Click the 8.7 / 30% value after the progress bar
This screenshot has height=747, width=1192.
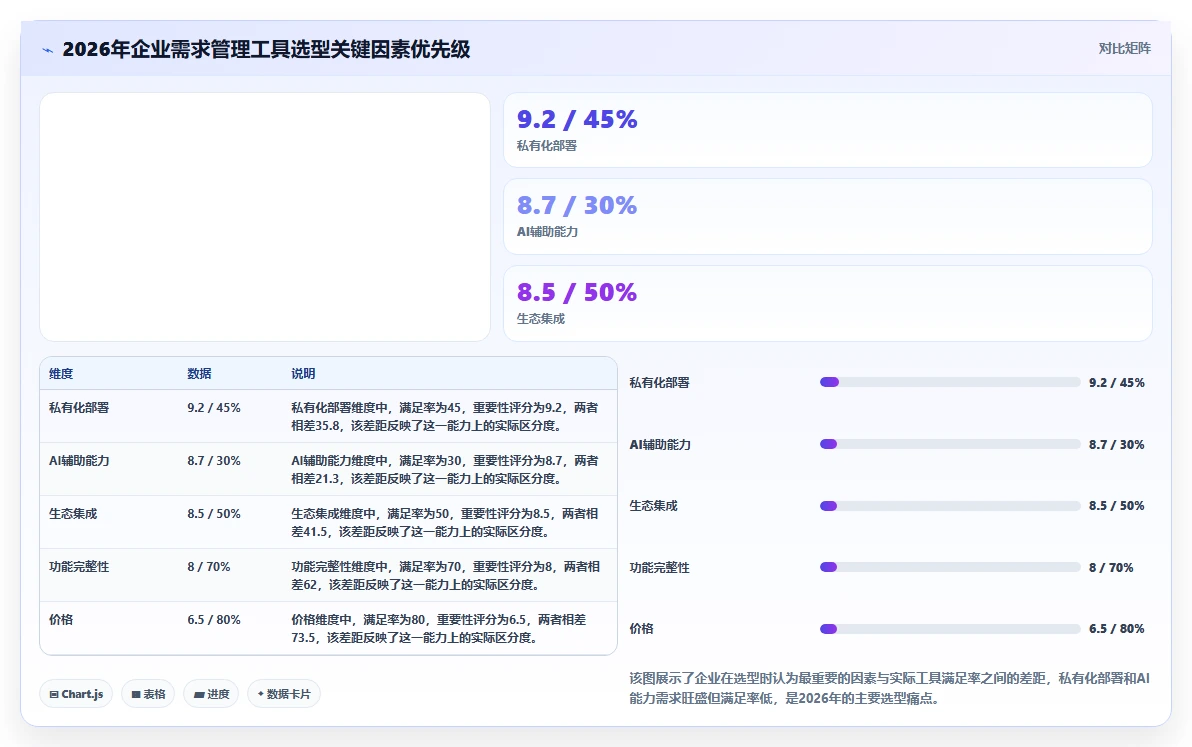coord(1117,445)
